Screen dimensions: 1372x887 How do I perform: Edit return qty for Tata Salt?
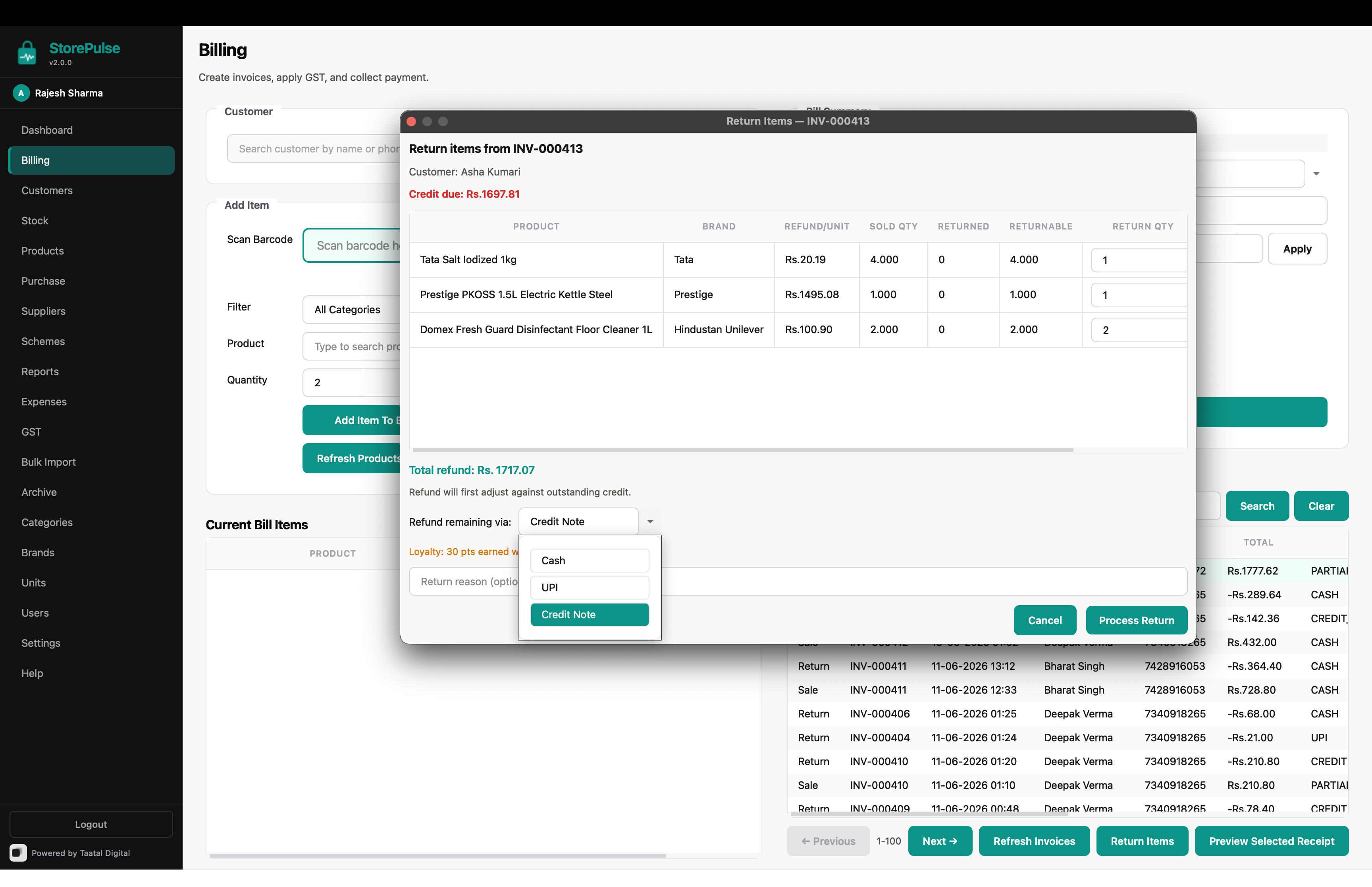1139,260
